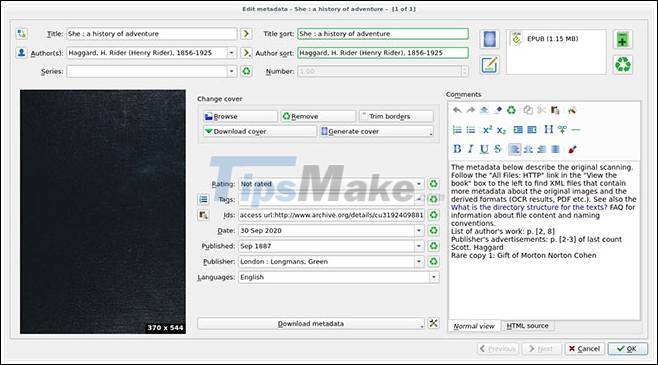Image resolution: width=658 pixels, height=365 pixels.
Task: Clear the Date field with its recycle icon
Action: [x=433, y=230]
